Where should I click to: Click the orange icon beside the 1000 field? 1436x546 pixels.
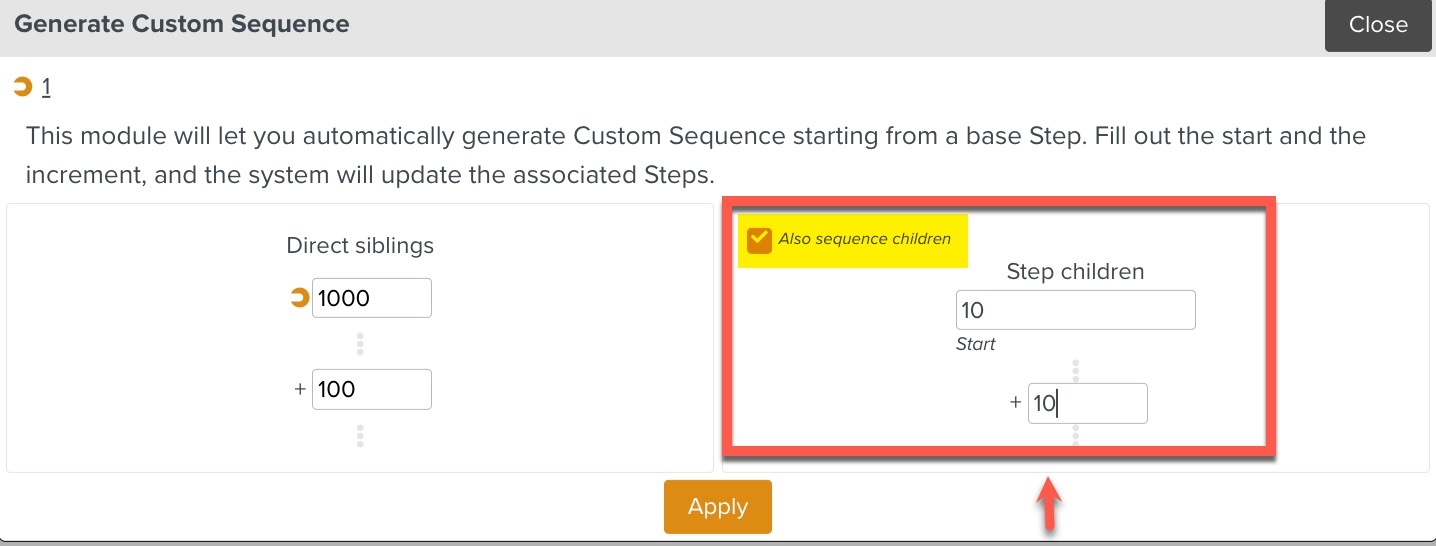pos(299,298)
